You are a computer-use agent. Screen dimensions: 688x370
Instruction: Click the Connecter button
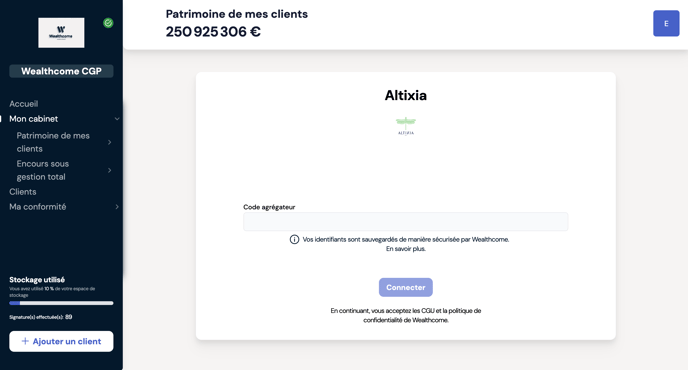(406, 287)
